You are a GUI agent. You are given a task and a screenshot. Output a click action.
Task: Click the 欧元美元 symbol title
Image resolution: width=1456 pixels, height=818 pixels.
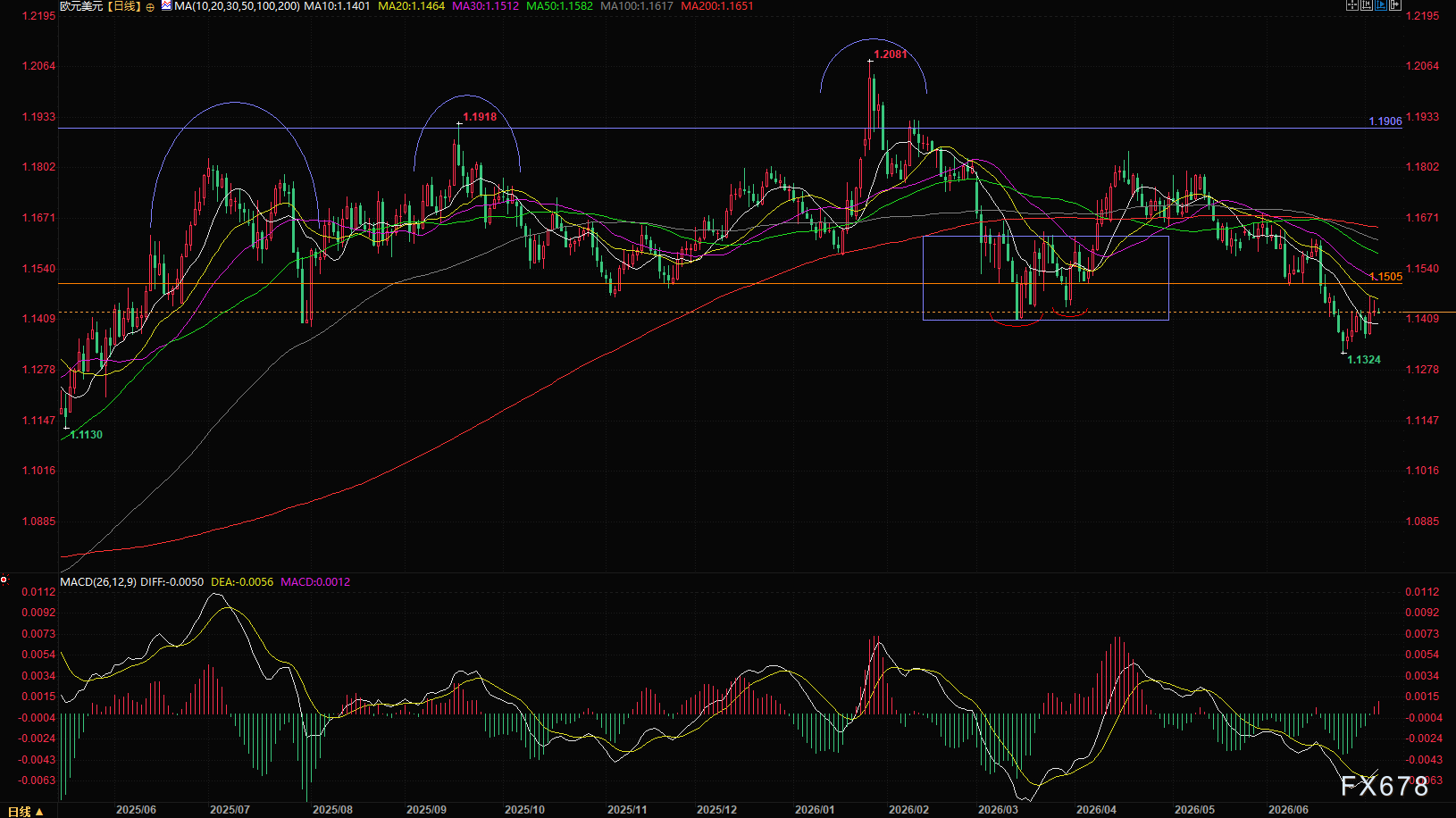[x=81, y=6]
